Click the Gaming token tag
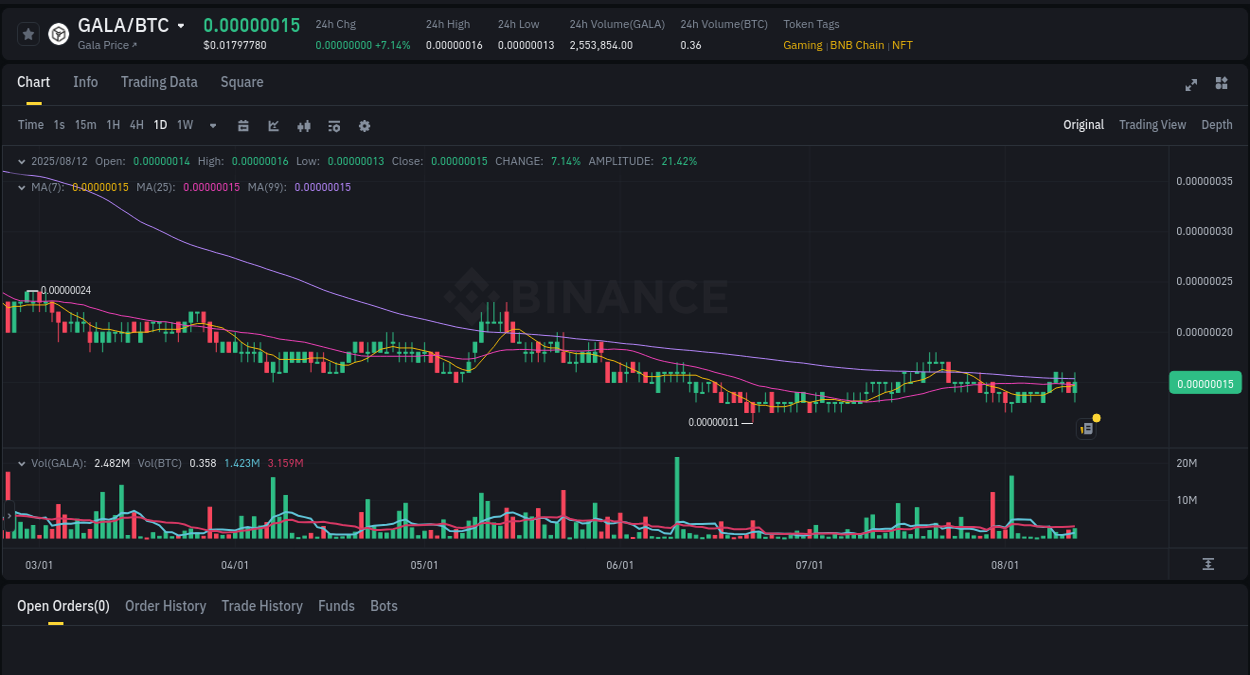The image size is (1250, 675). 803,45
